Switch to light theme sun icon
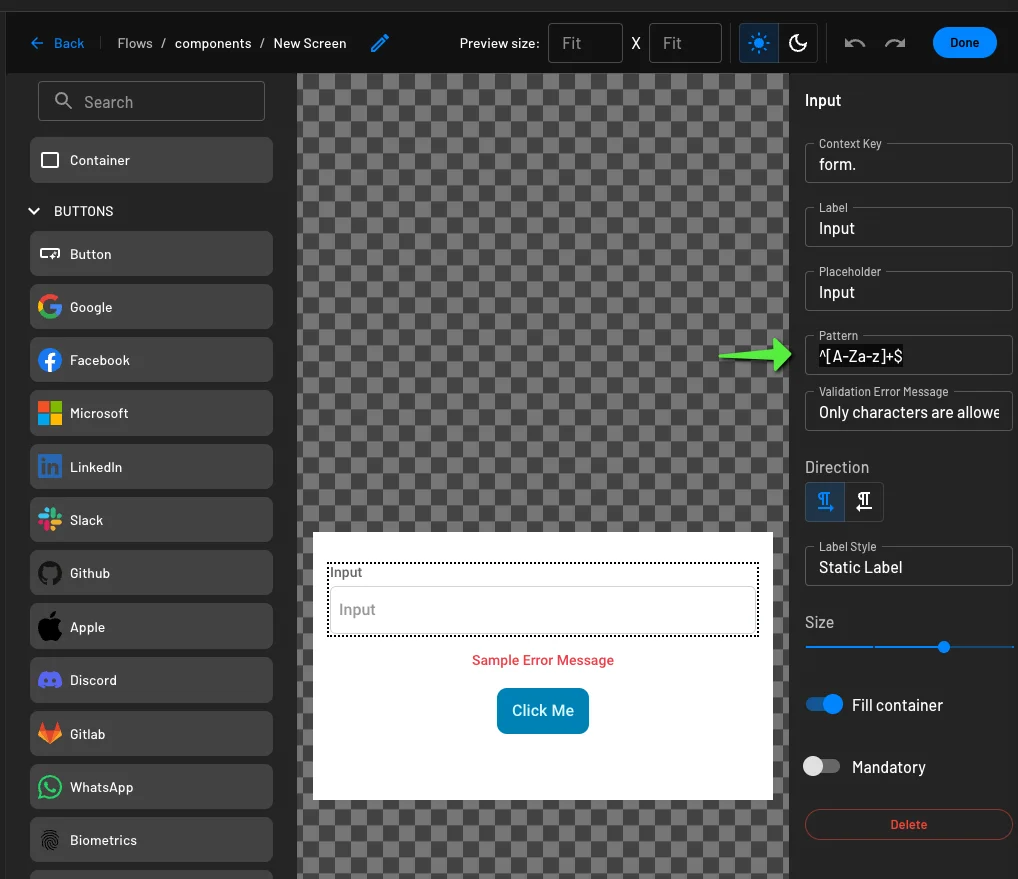The width and height of the screenshot is (1018, 879). [x=758, y=43]
